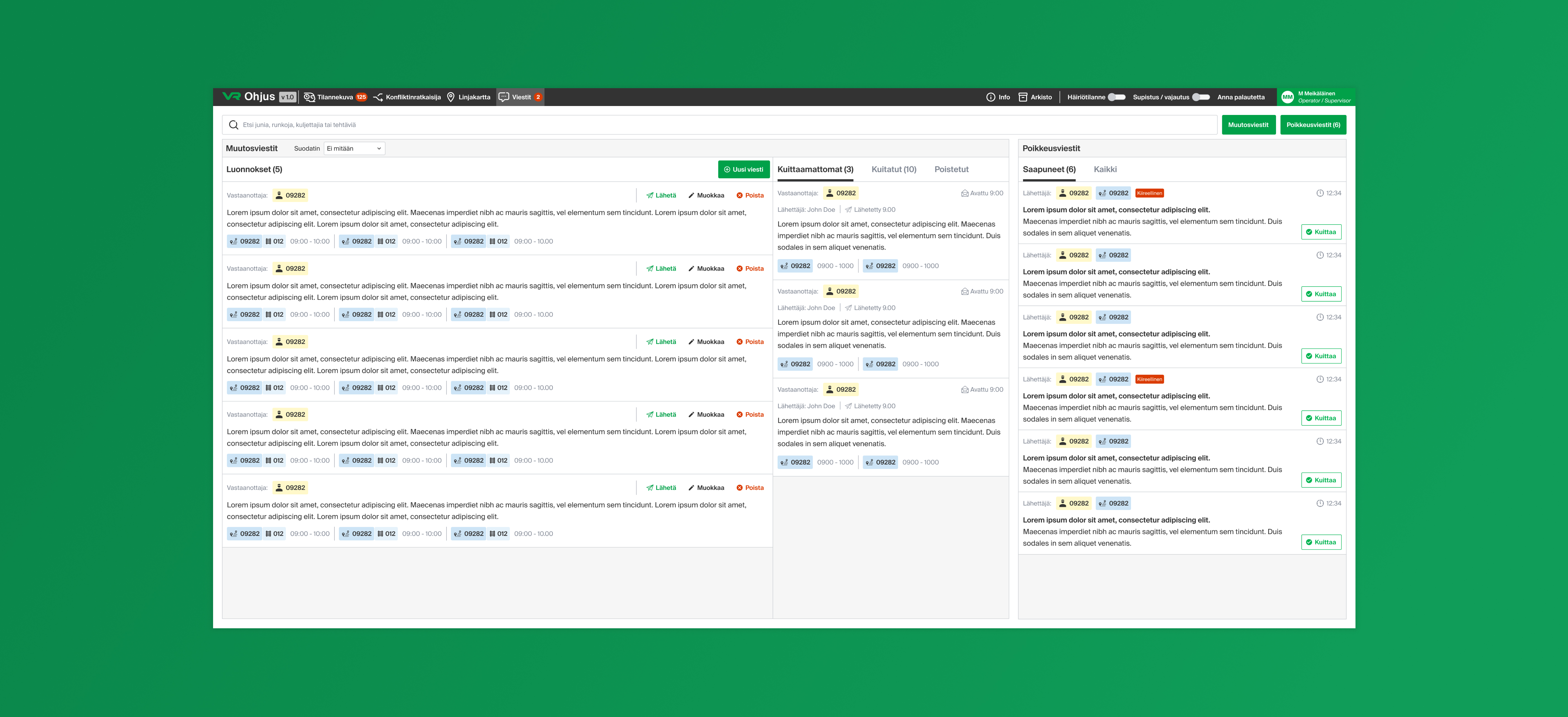This screenshot has height=717, width=1568.
Task: Click Muokkaa on the fourth draft
Action: [706, 415]
